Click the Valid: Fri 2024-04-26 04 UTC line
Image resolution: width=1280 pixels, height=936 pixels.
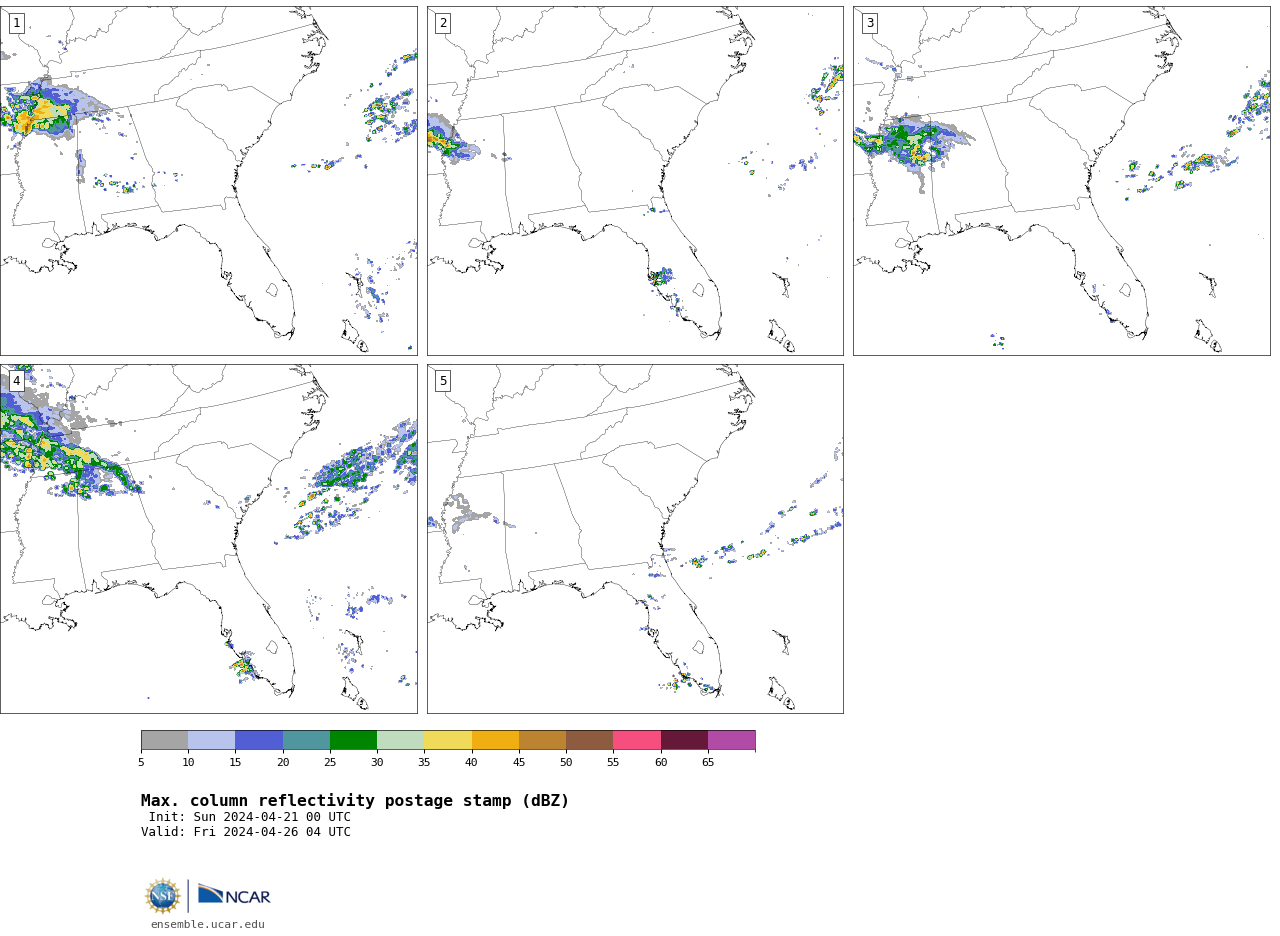pos(246,832)
